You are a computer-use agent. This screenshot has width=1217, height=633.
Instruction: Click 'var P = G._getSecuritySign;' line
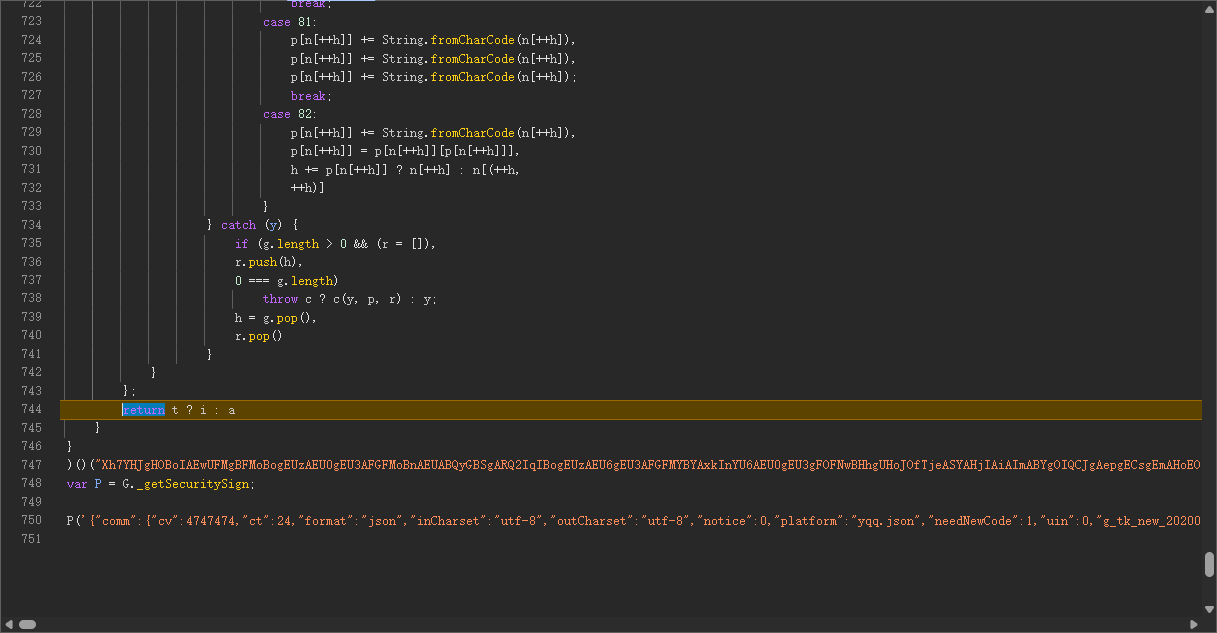click(161, 483)
